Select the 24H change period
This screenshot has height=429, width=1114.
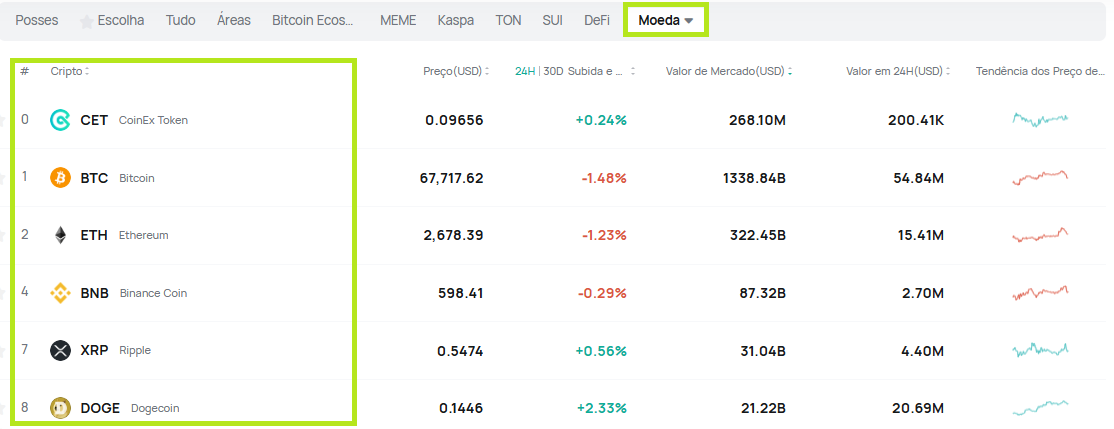525,71
